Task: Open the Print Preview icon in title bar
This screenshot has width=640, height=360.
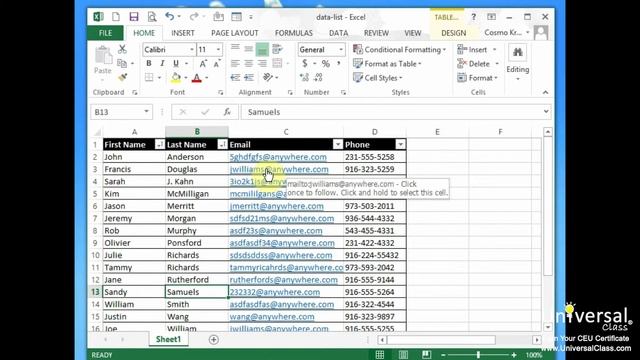Action: [152, 17]
